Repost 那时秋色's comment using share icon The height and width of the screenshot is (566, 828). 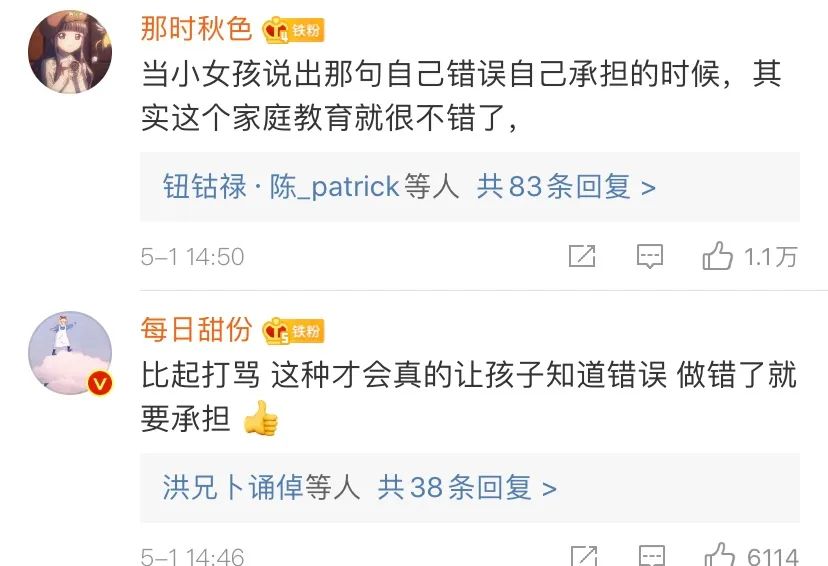tap(582, 256)
